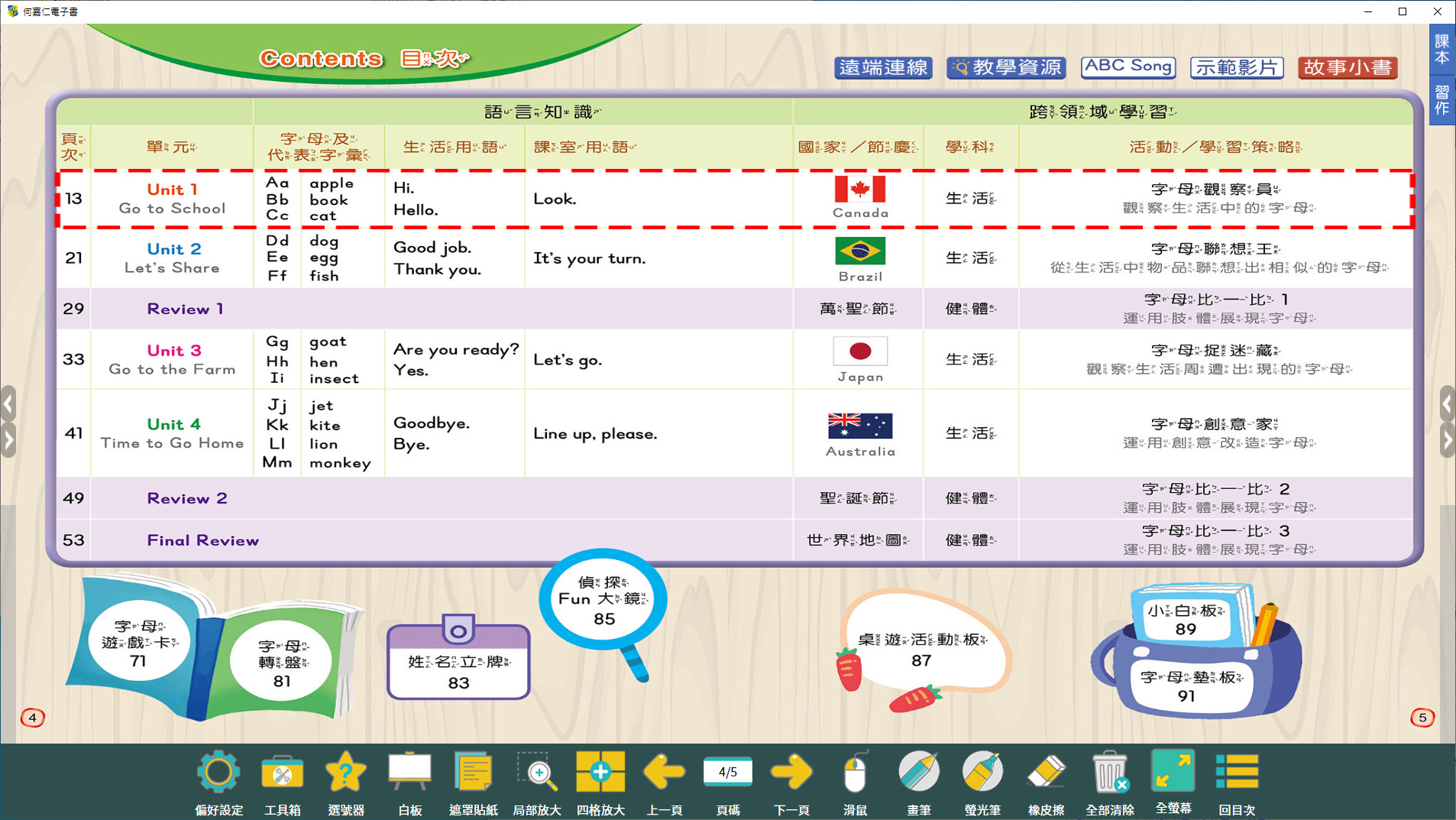Click the 全部清除 trash can icon
The height and width of the screenshot is (820, 1456).
pyautogui.click(x=1109, y=773)
